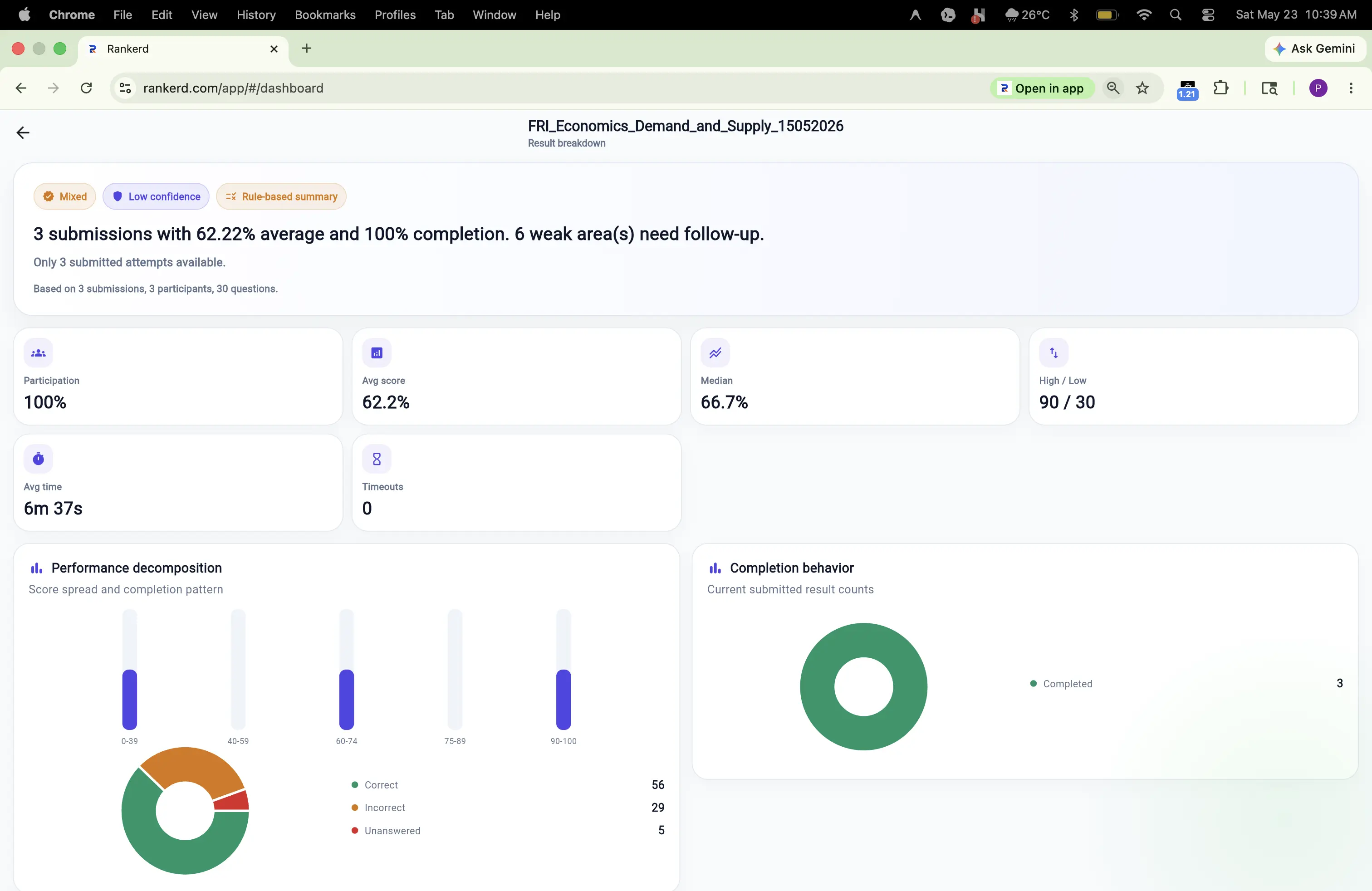Open Control Center in the menu bar
The width and height of the screenshot is (1372, 891).
click(x=1208, y=15)
